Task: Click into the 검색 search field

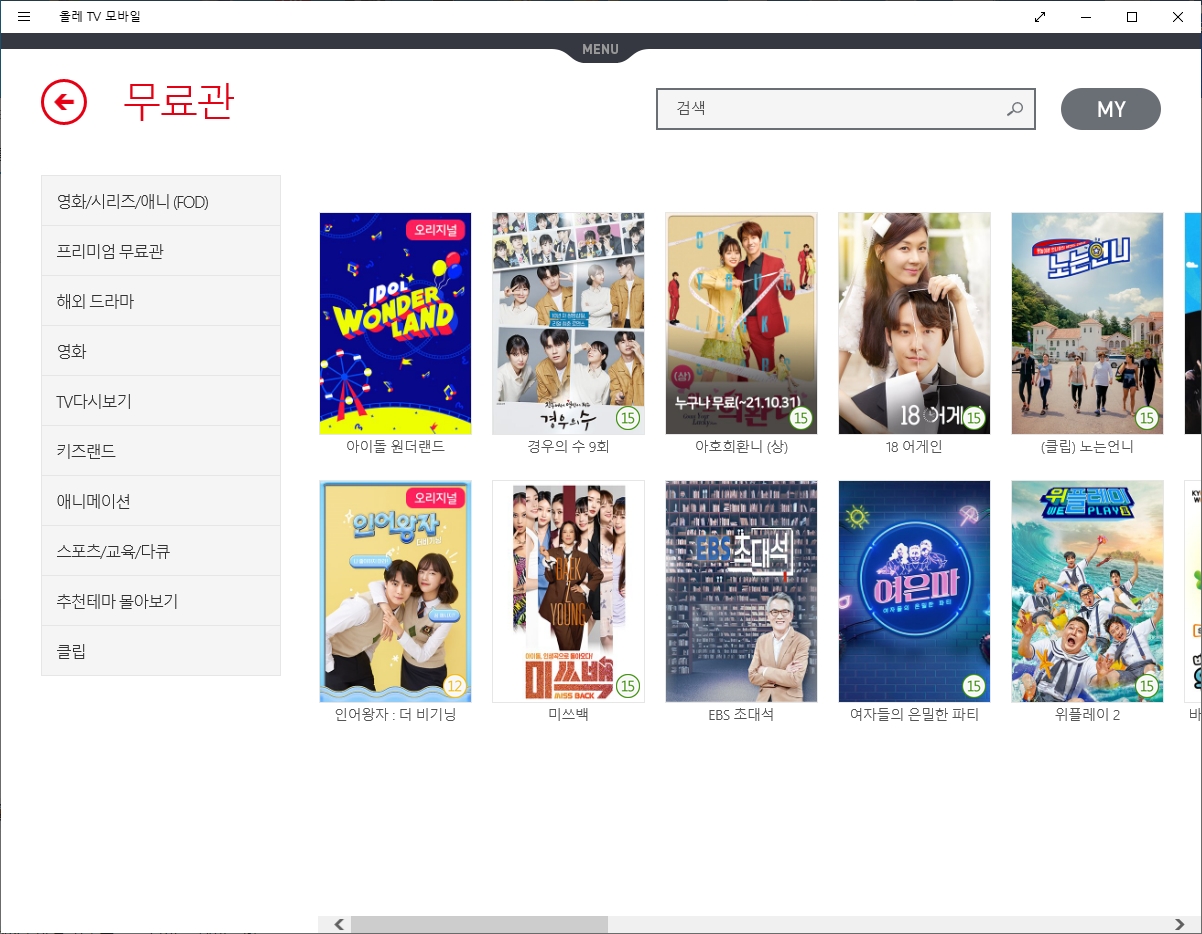Action: tap(846, 109)
